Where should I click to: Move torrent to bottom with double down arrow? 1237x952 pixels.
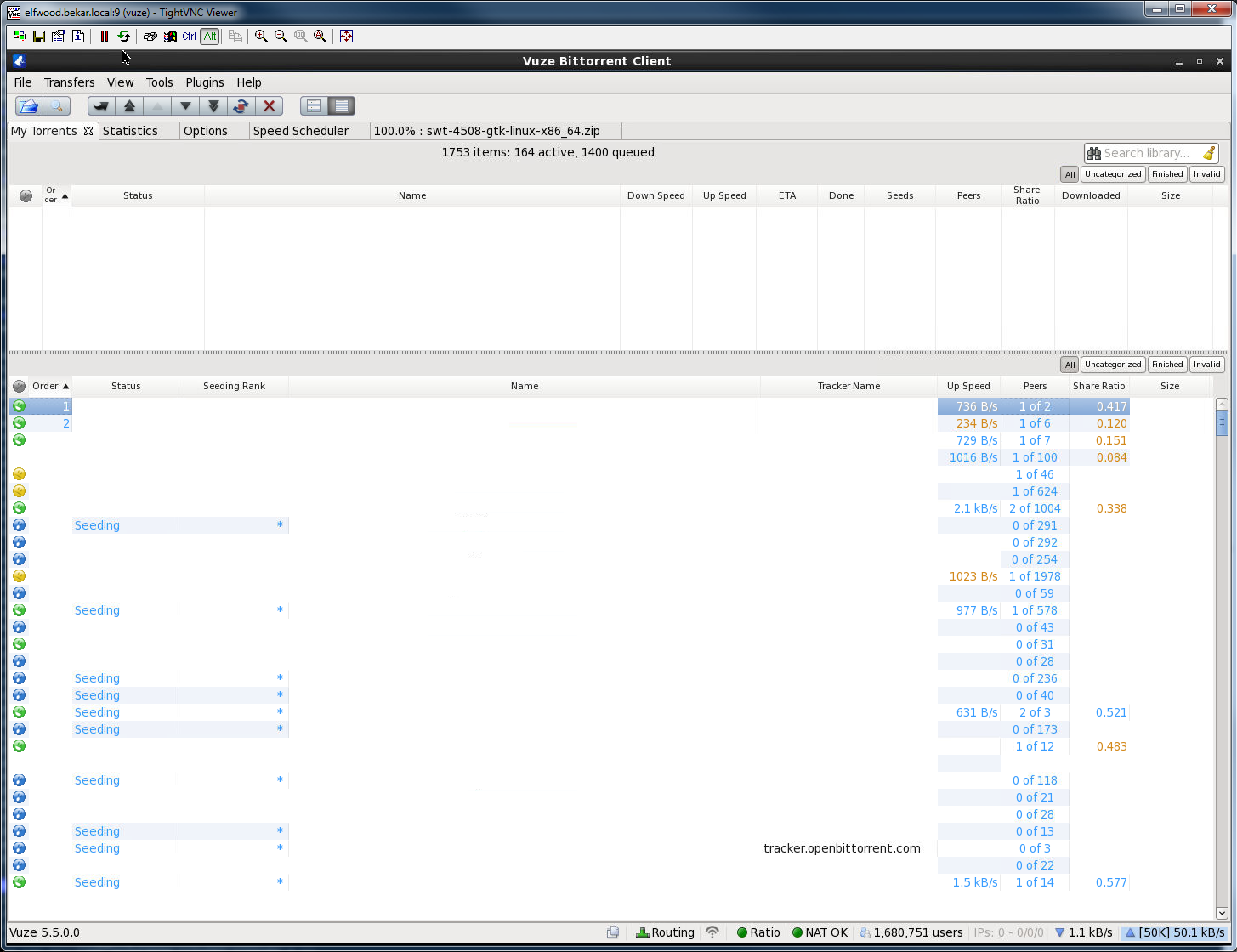(x=213, y=106)
